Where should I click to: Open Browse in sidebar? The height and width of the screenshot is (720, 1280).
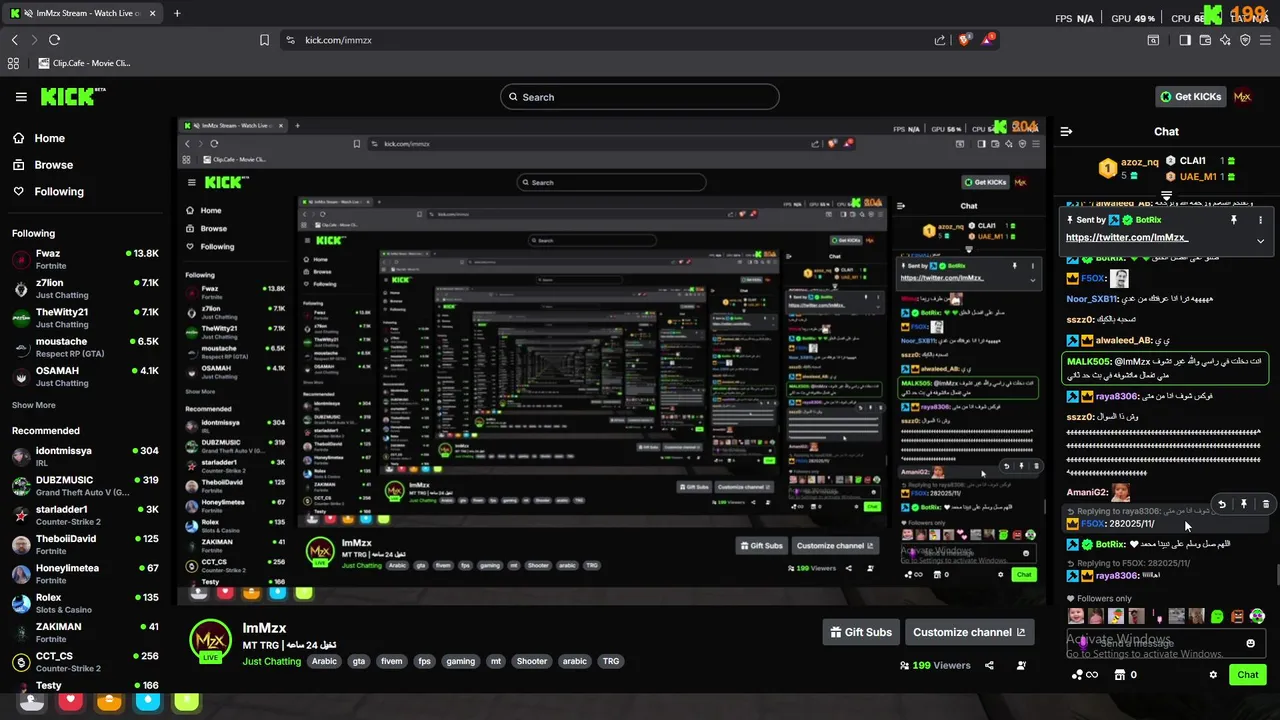pos(53,165)
